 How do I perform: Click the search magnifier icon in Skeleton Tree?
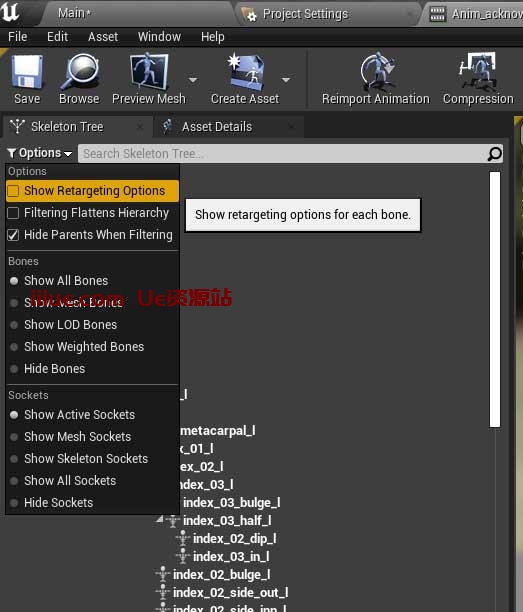(x=495, y=154)
